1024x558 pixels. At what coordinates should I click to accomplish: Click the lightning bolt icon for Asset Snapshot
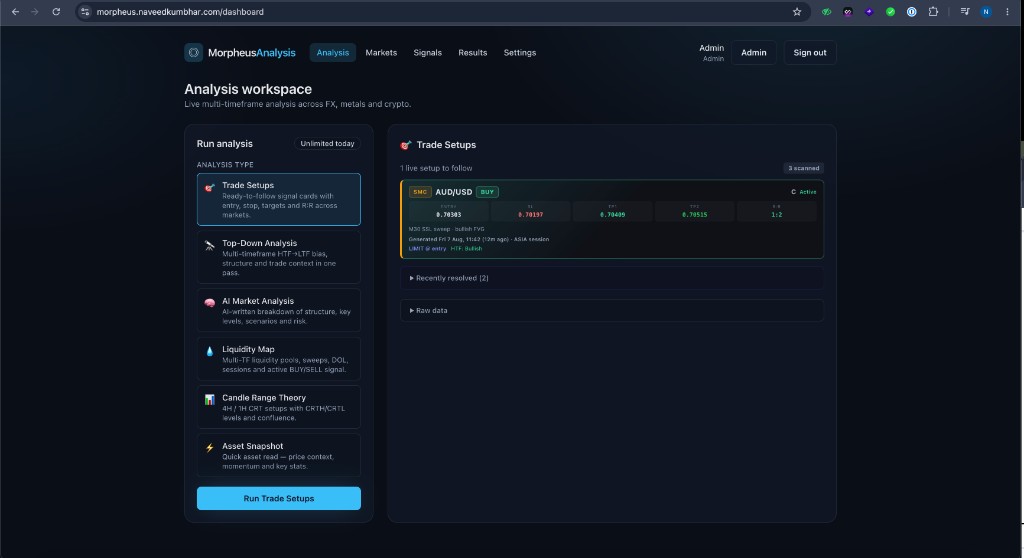[x=210, y=448]
